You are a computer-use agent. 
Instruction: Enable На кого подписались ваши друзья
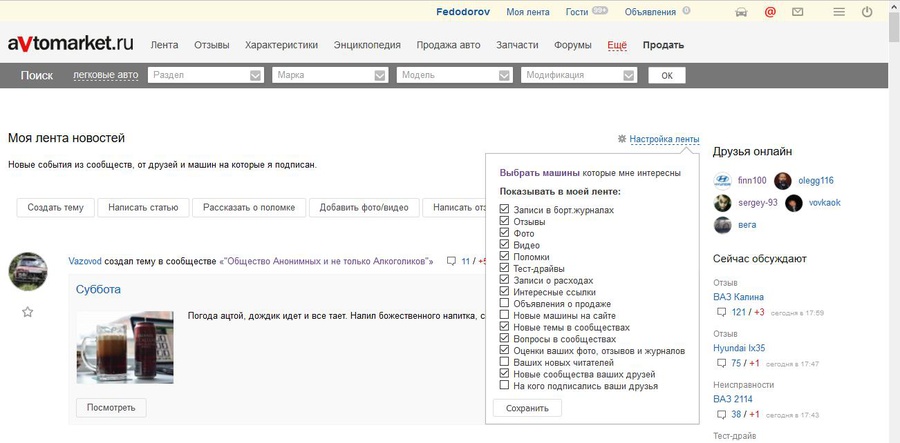click(x=504, y=386)
